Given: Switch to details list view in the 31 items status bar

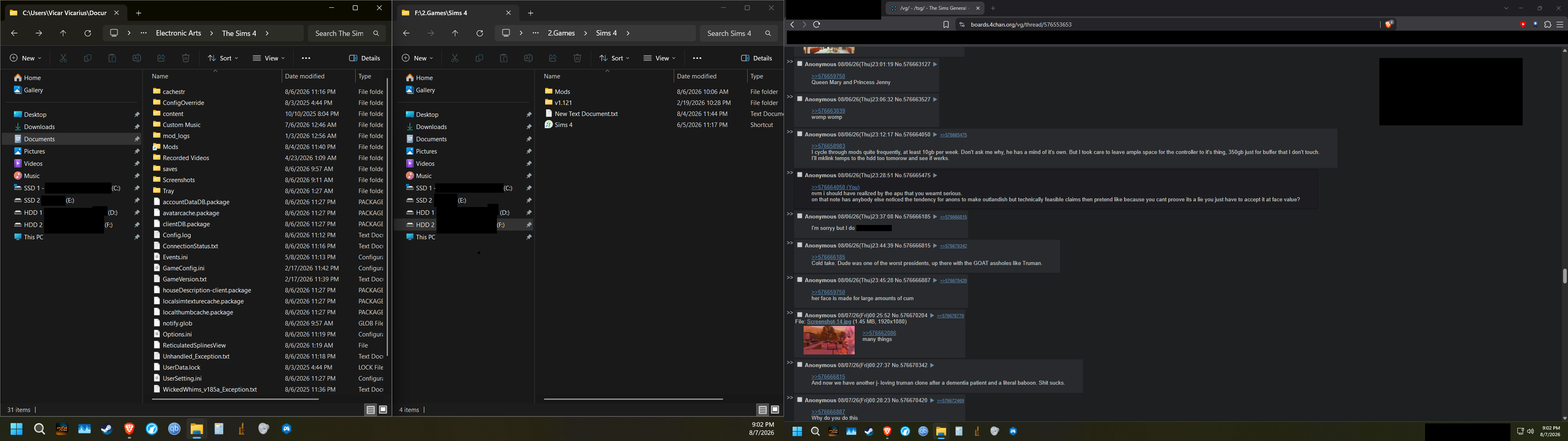Looking at the screenshot, I should pos(371,410).
